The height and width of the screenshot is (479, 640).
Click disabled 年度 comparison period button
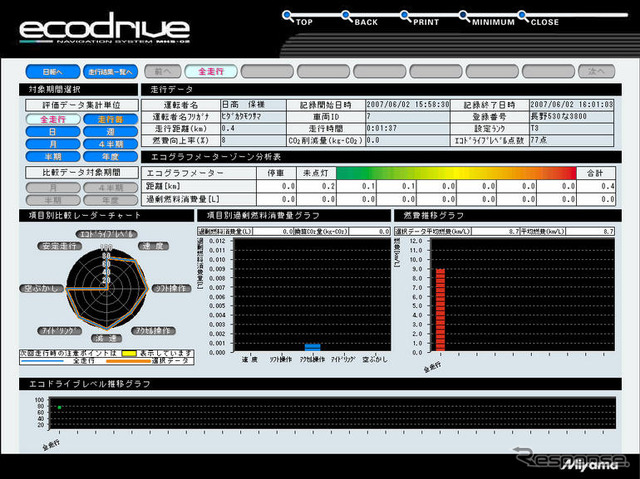[111, 200]
